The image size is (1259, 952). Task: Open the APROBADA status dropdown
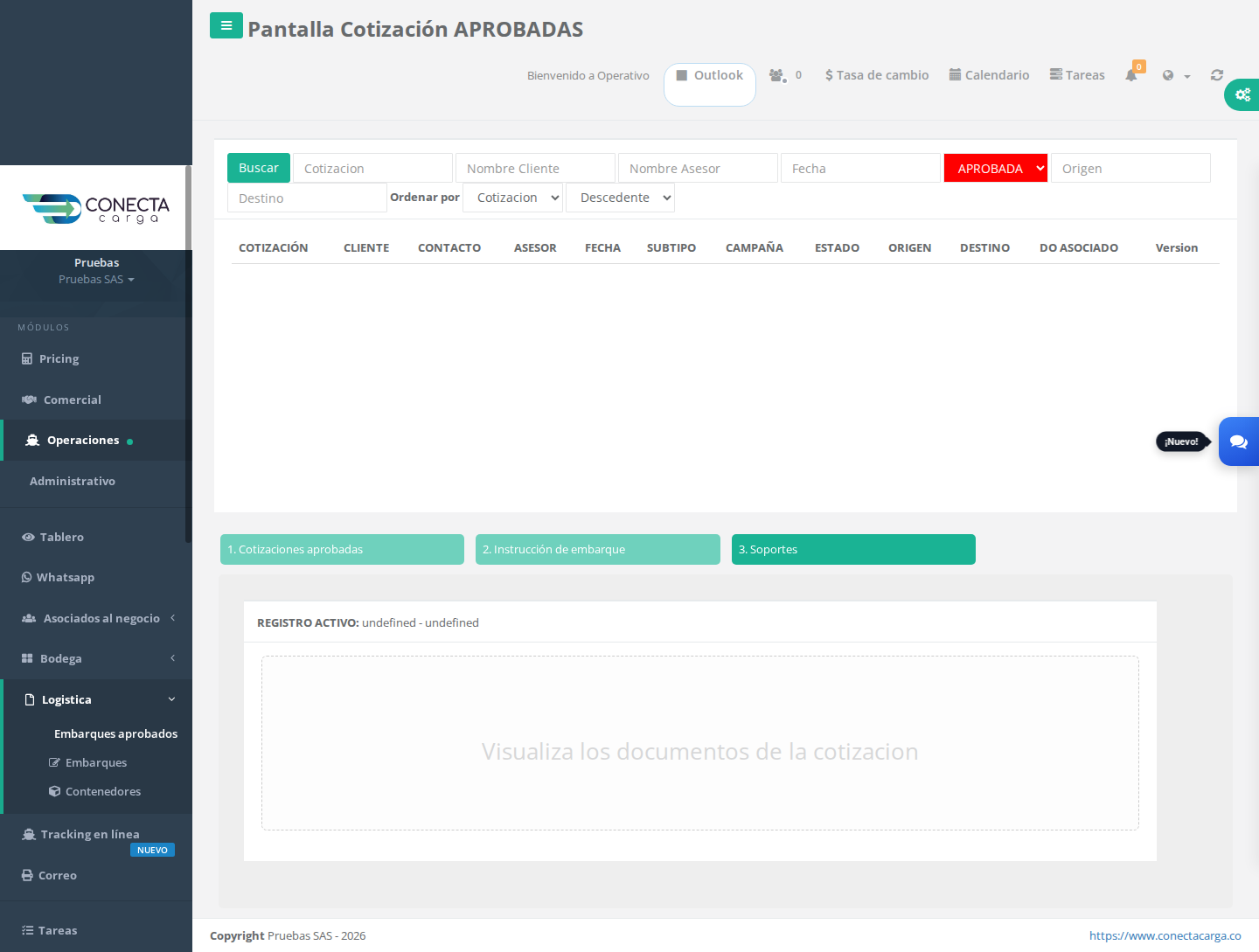point(996,168)
